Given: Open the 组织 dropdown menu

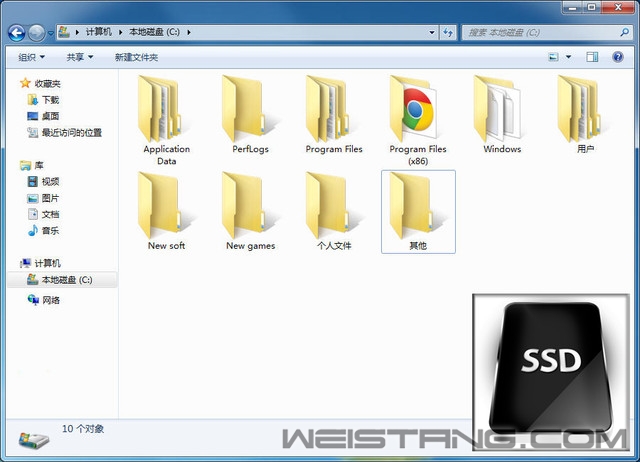Looking at the screenshot, I should coord(32,58).
